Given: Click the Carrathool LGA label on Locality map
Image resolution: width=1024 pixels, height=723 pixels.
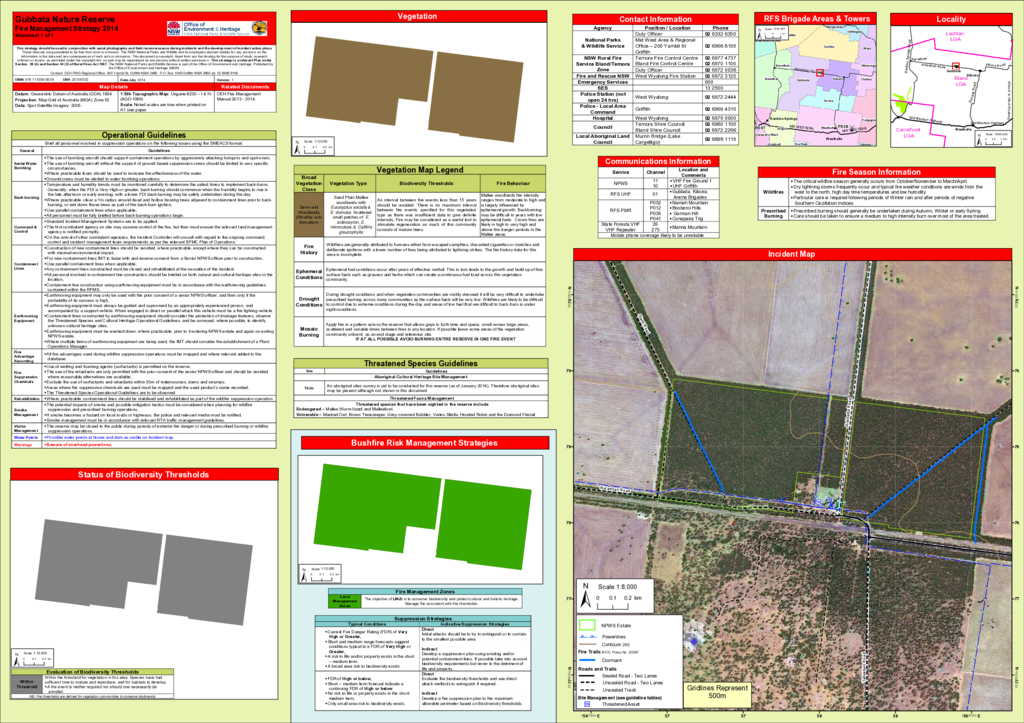Looking at the screenshot, I should pyautogui.click(x=908, y=133).
